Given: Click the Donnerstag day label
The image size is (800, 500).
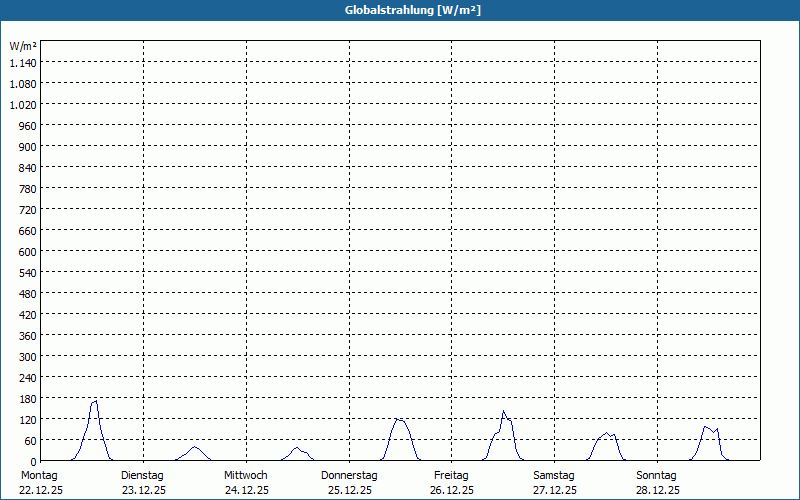Looking at the screenshot, I should pyautogui.click(x=349, y=476).
